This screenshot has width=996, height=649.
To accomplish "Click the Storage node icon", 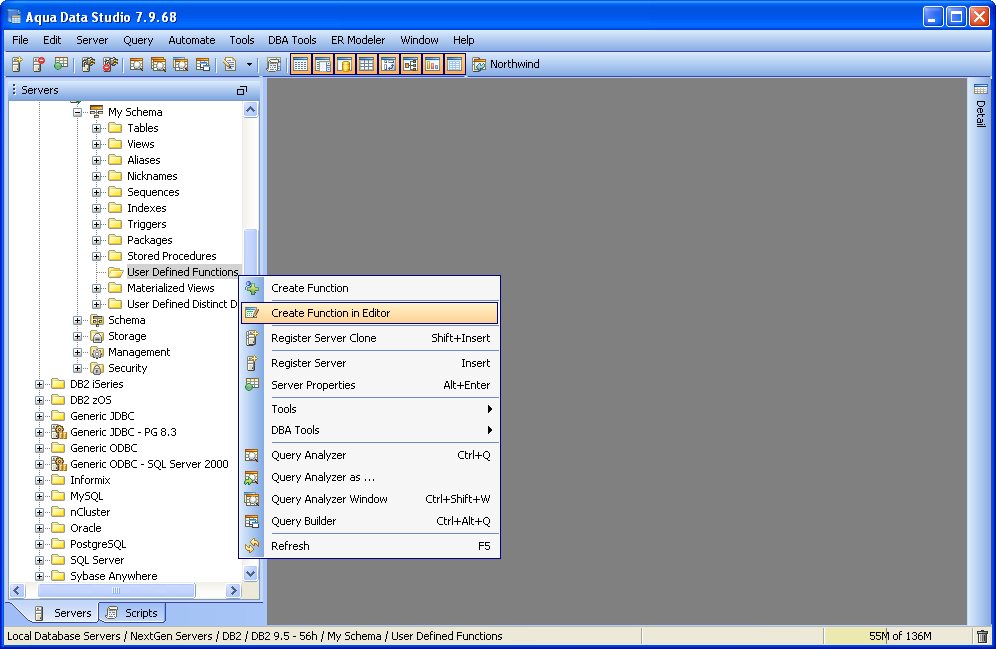I will [97, 336].
